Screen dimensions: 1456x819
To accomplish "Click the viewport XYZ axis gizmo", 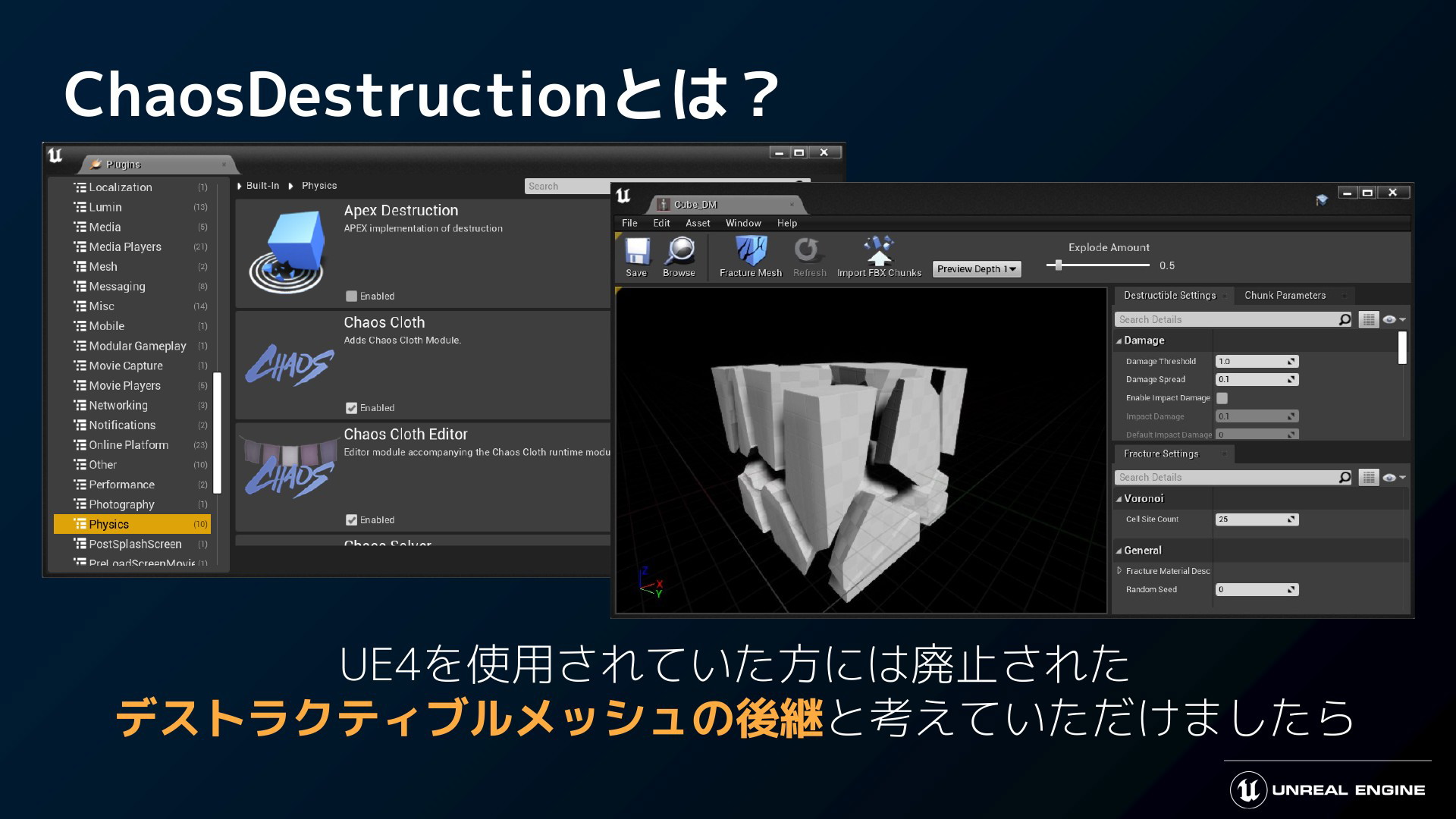I will point(651,582).
